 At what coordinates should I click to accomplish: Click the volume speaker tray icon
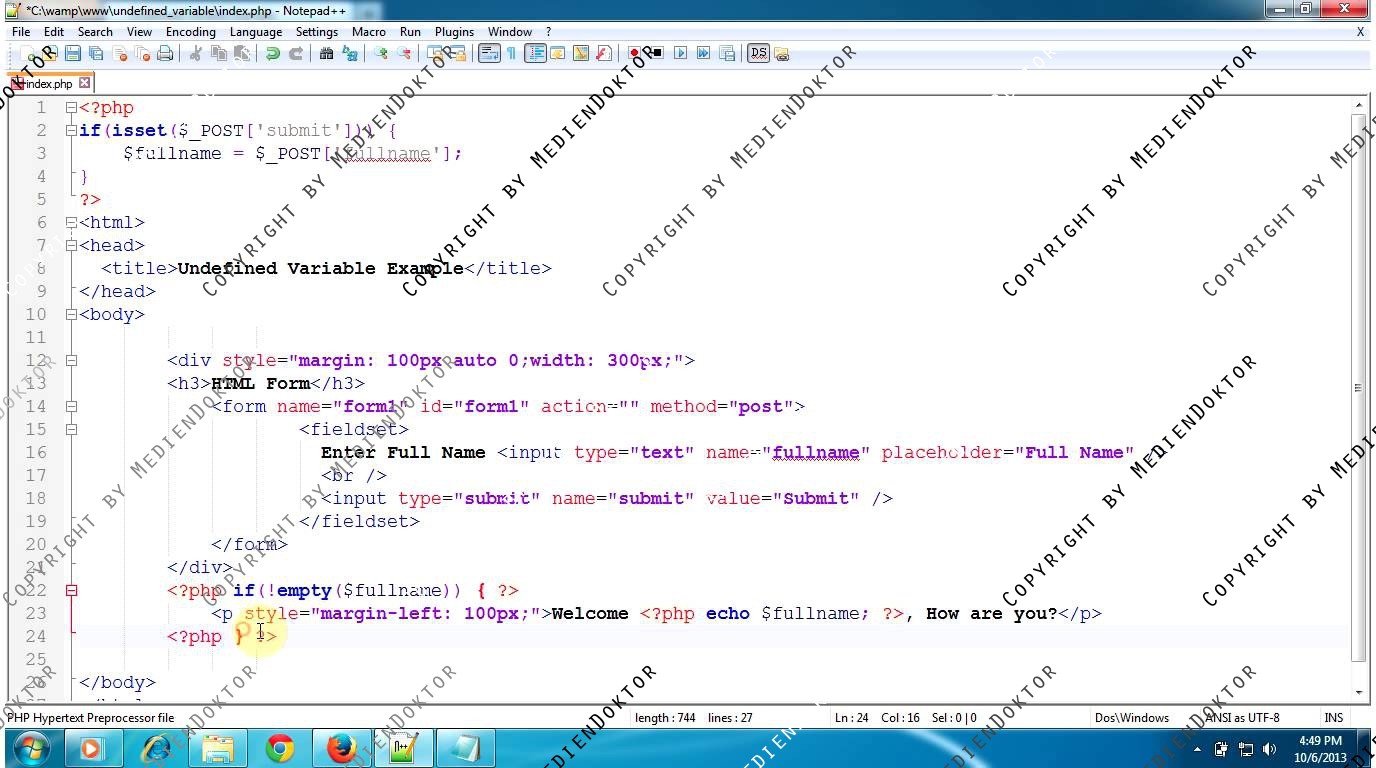click(x=1270, y=749)
